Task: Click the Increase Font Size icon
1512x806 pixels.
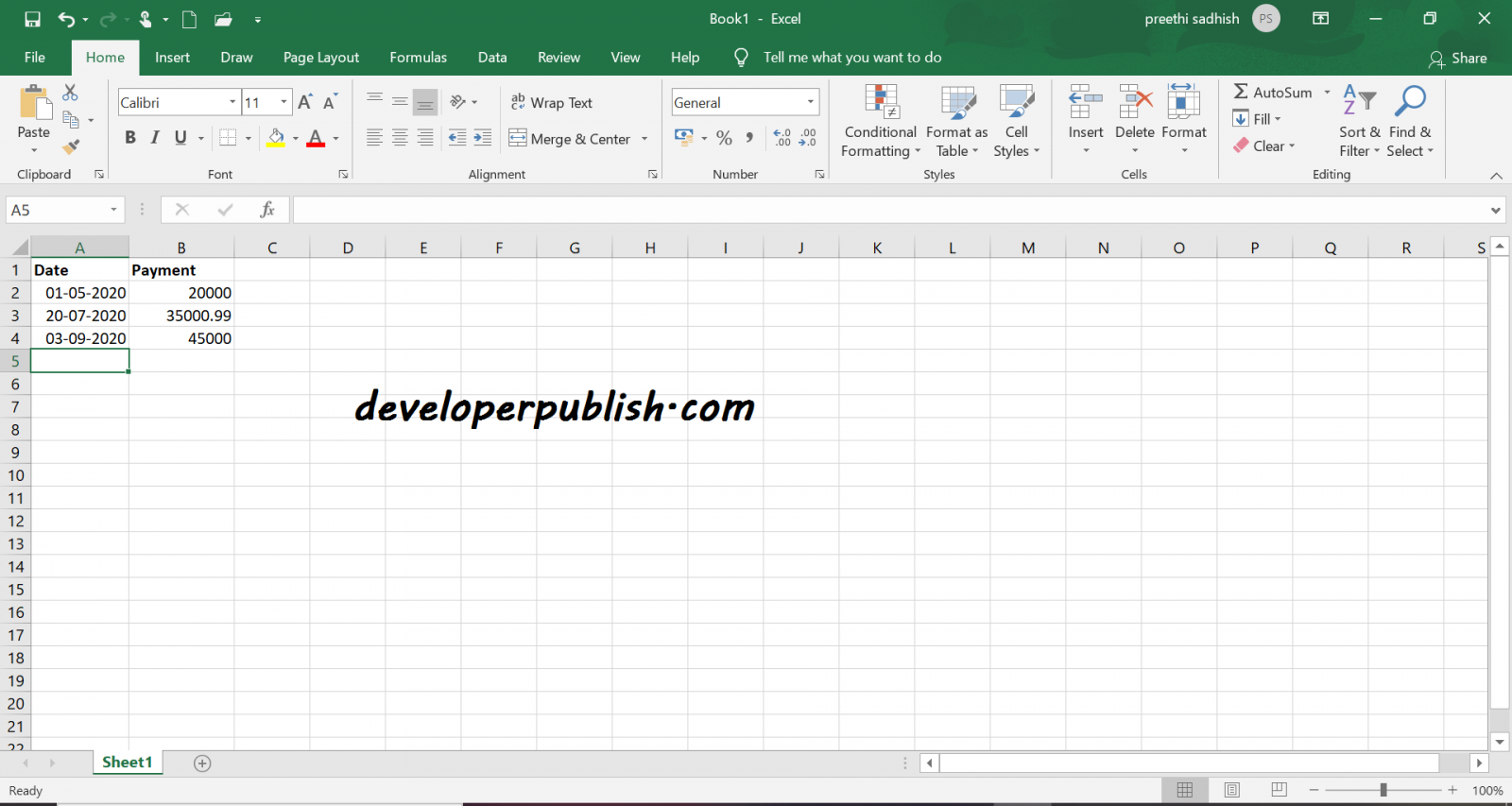Action: [x=304, y=102]
